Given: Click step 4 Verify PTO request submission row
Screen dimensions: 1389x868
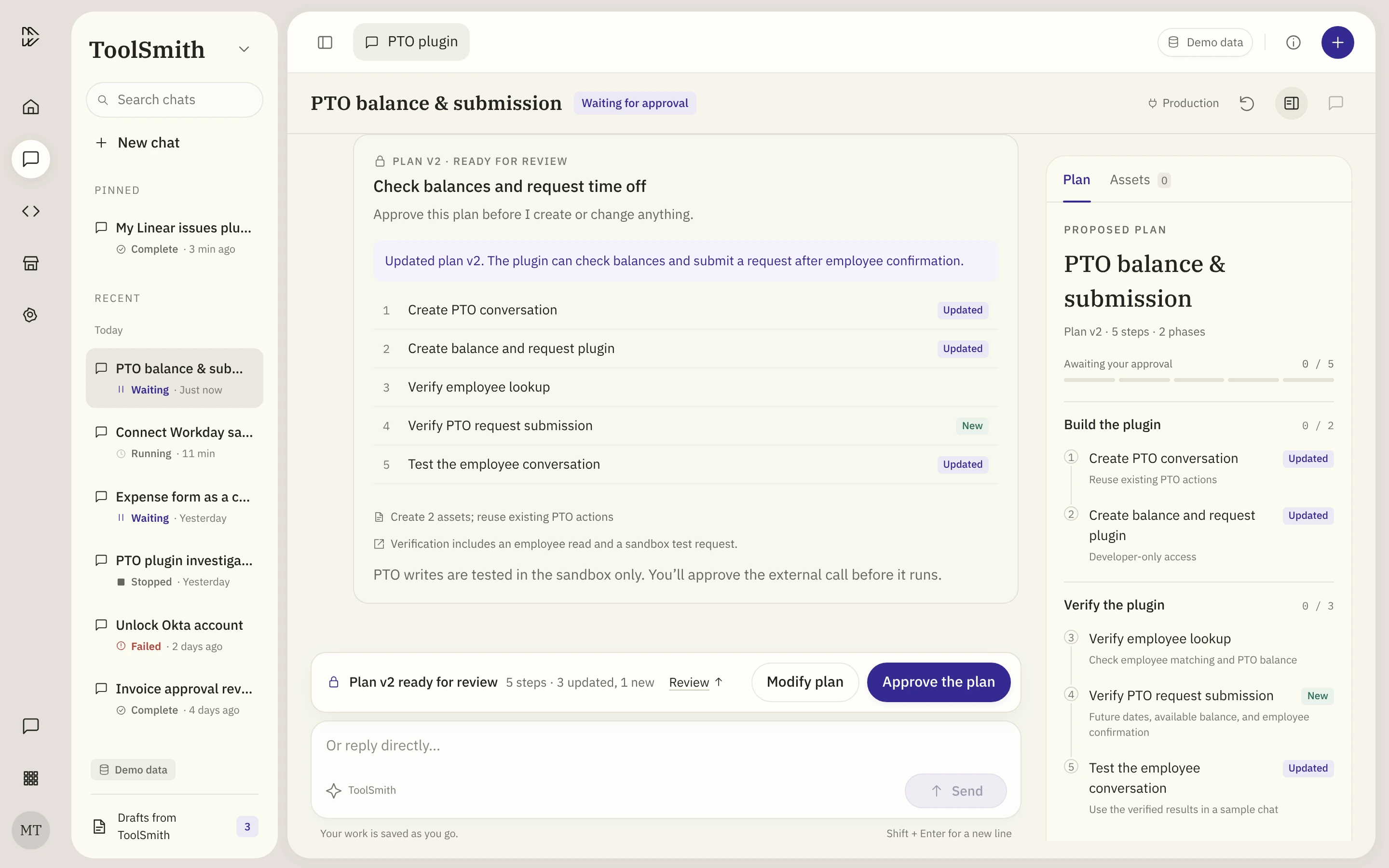Looking at the screenshot, I should point(686,426).
